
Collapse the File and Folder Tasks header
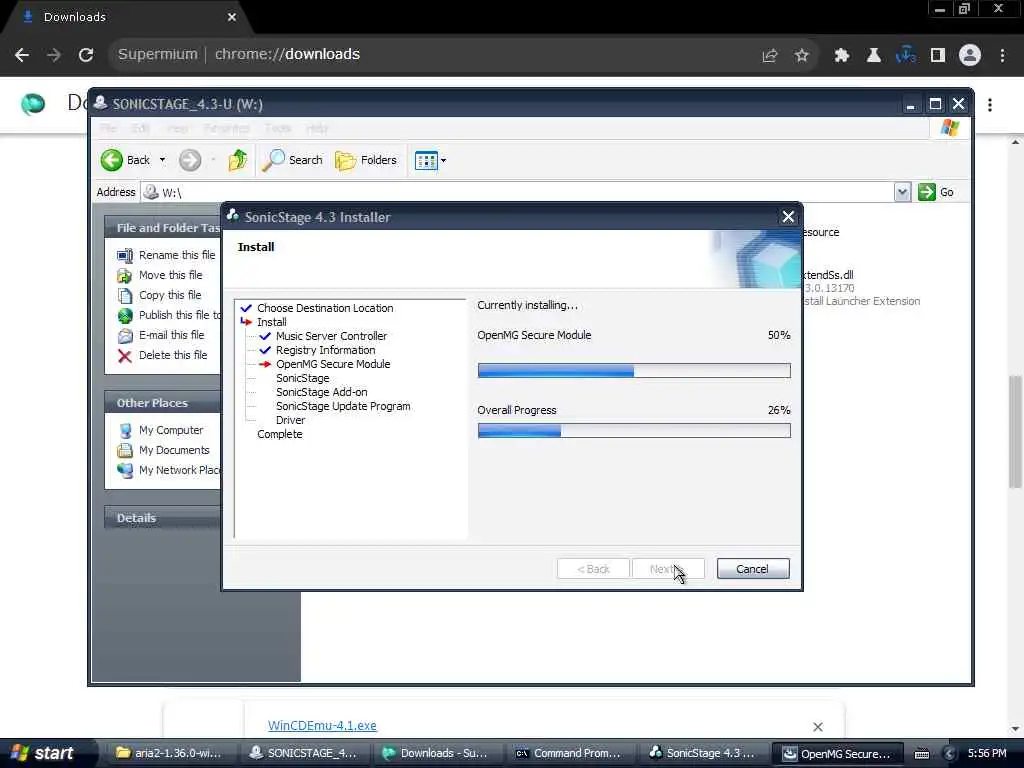click(x=162, y=228)
